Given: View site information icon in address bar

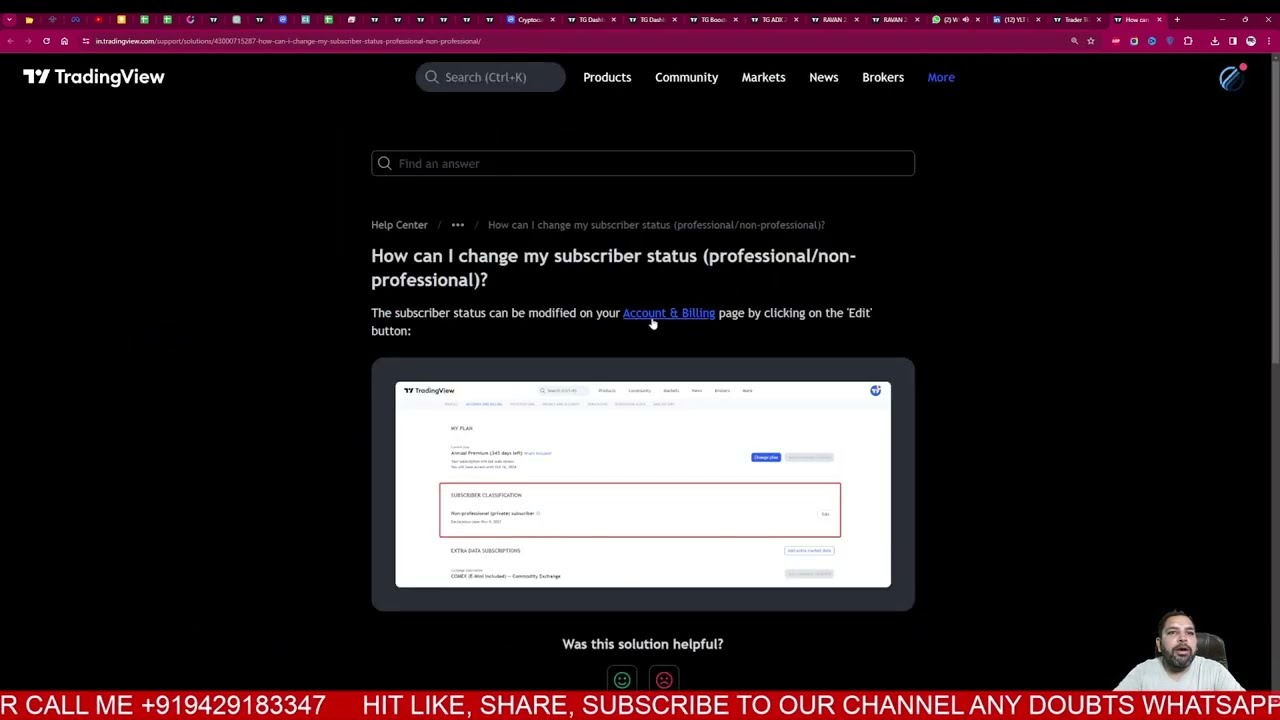Looking at the screenshot, I should (x=86, y=41).
